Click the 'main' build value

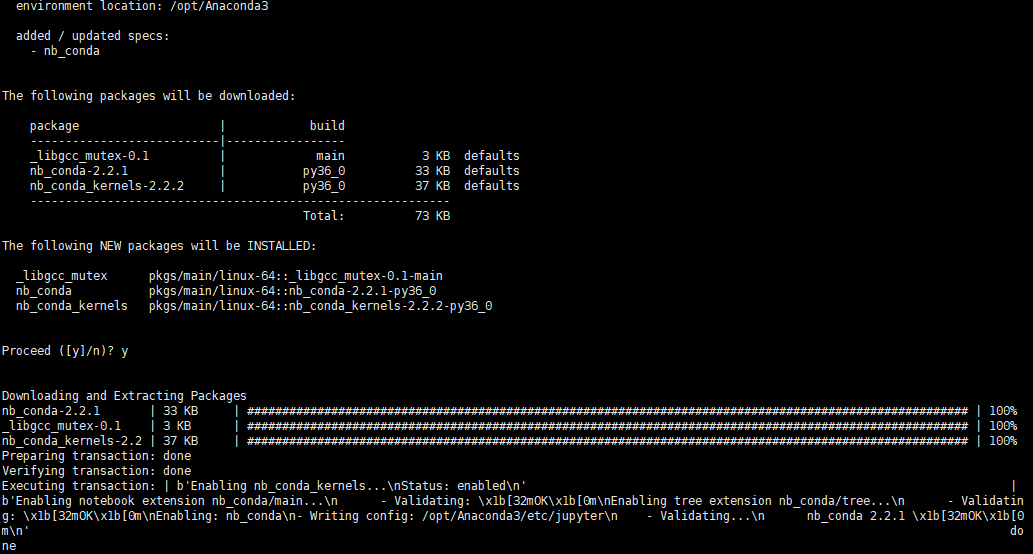pos(330,156)
